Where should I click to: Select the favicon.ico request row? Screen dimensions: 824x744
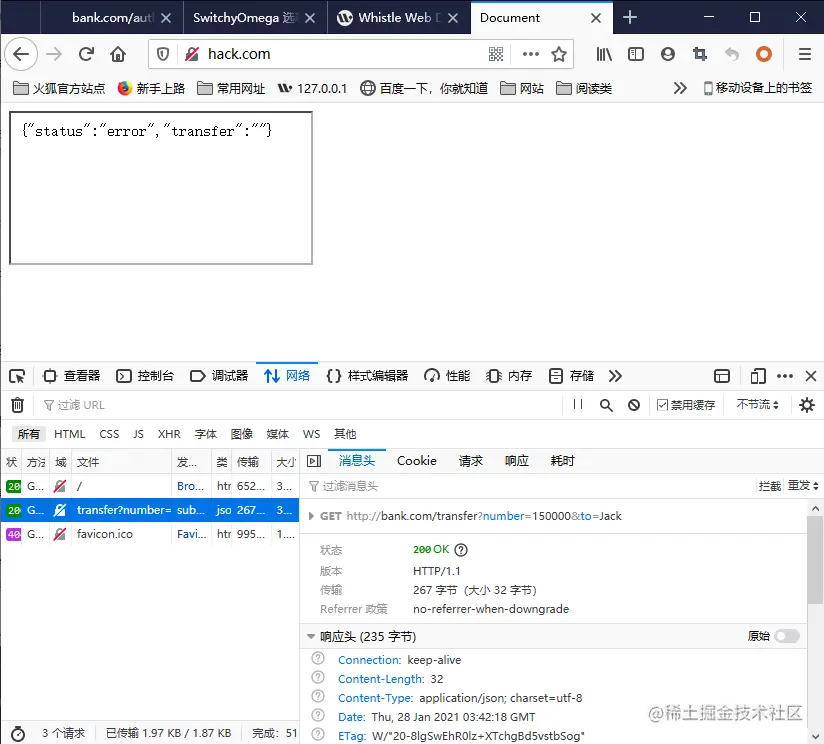pos(150,534)
